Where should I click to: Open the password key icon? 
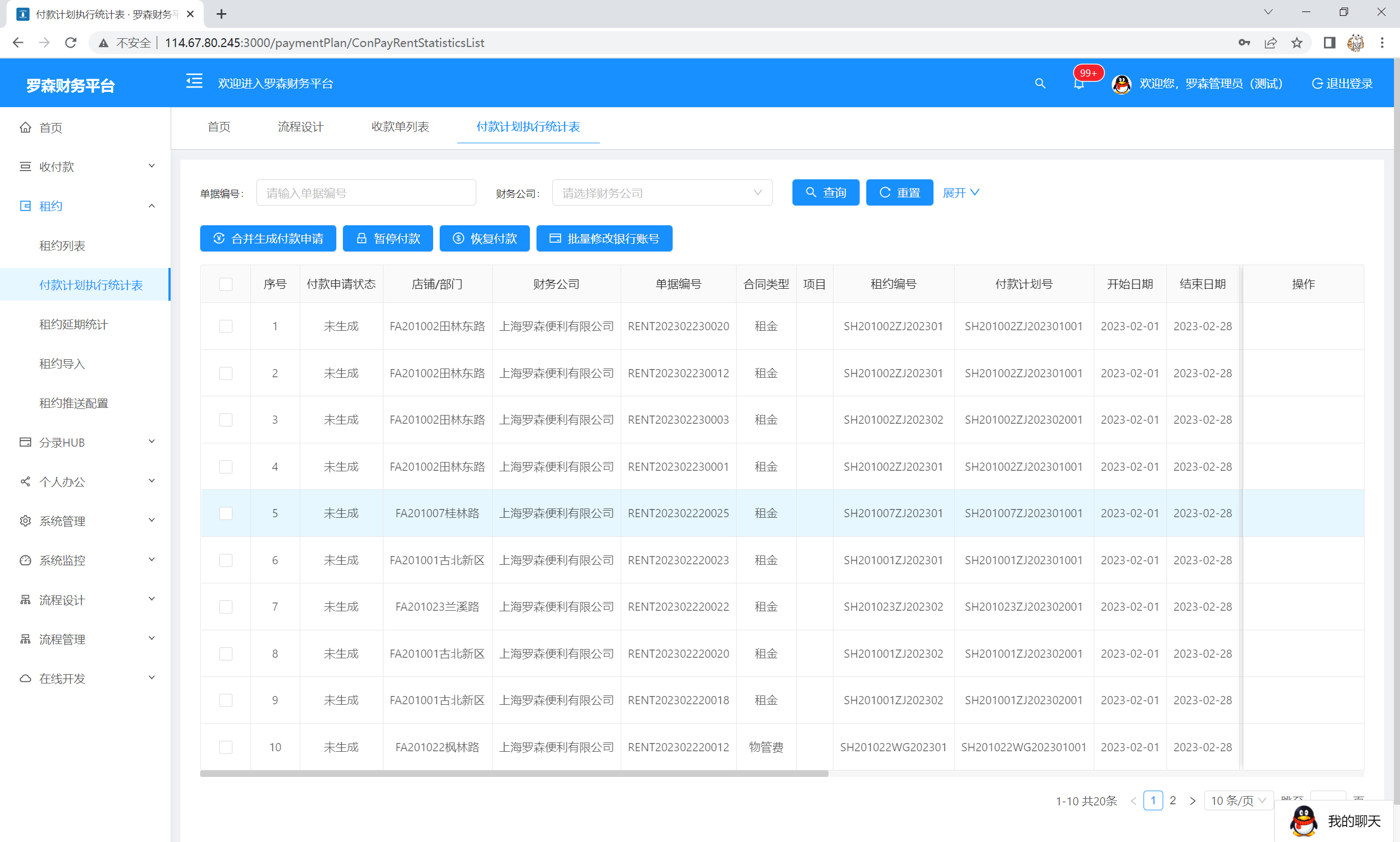(x=1244, y=43)
